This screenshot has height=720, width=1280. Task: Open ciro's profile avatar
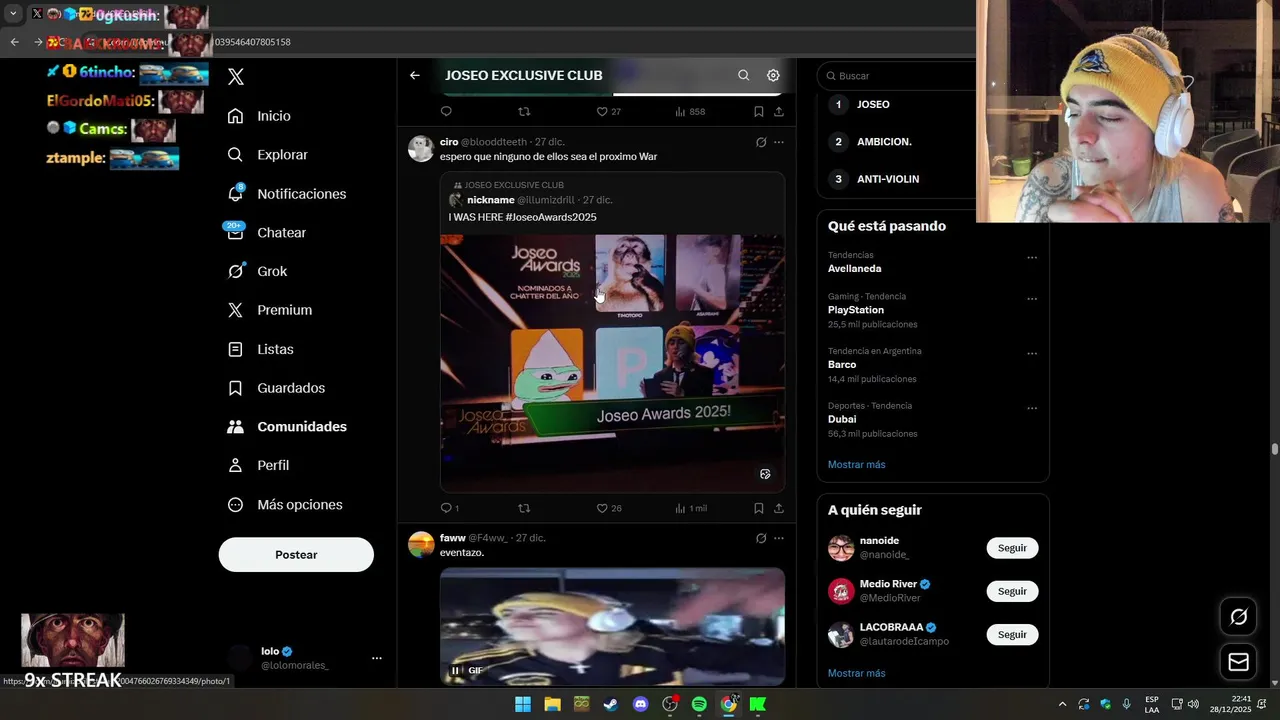(422, 149)
